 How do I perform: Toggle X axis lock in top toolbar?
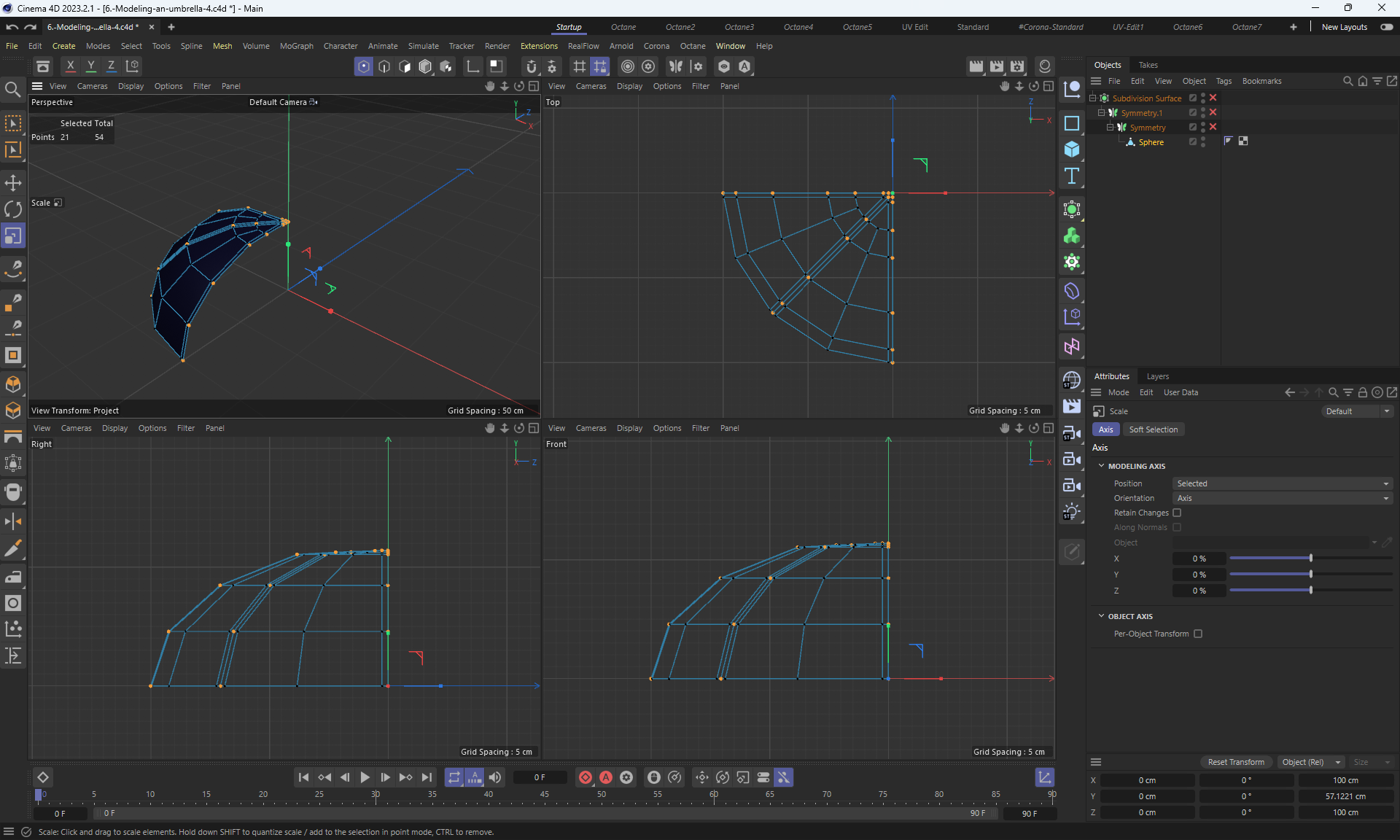(70, 66)
